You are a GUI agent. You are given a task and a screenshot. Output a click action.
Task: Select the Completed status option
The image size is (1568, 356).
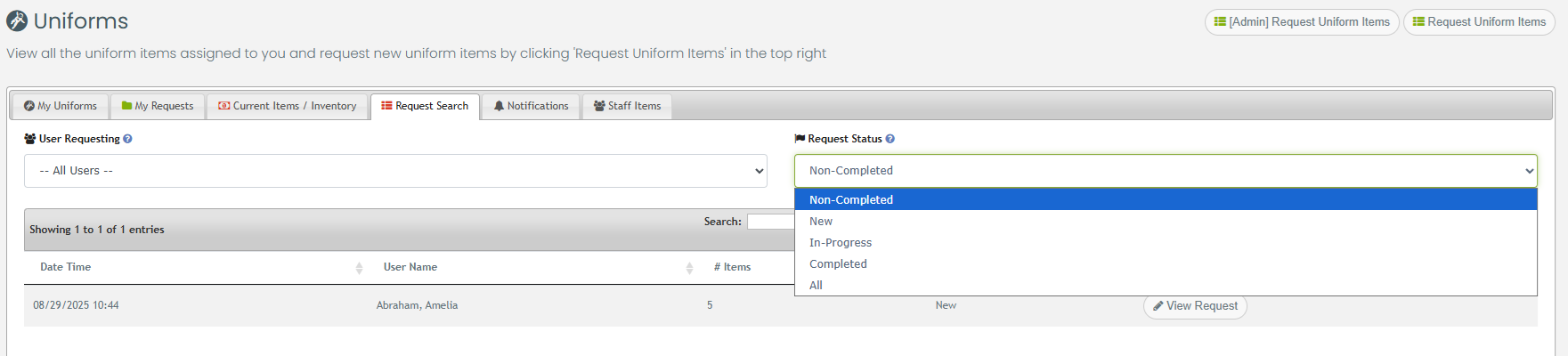[x=838, y=264]
